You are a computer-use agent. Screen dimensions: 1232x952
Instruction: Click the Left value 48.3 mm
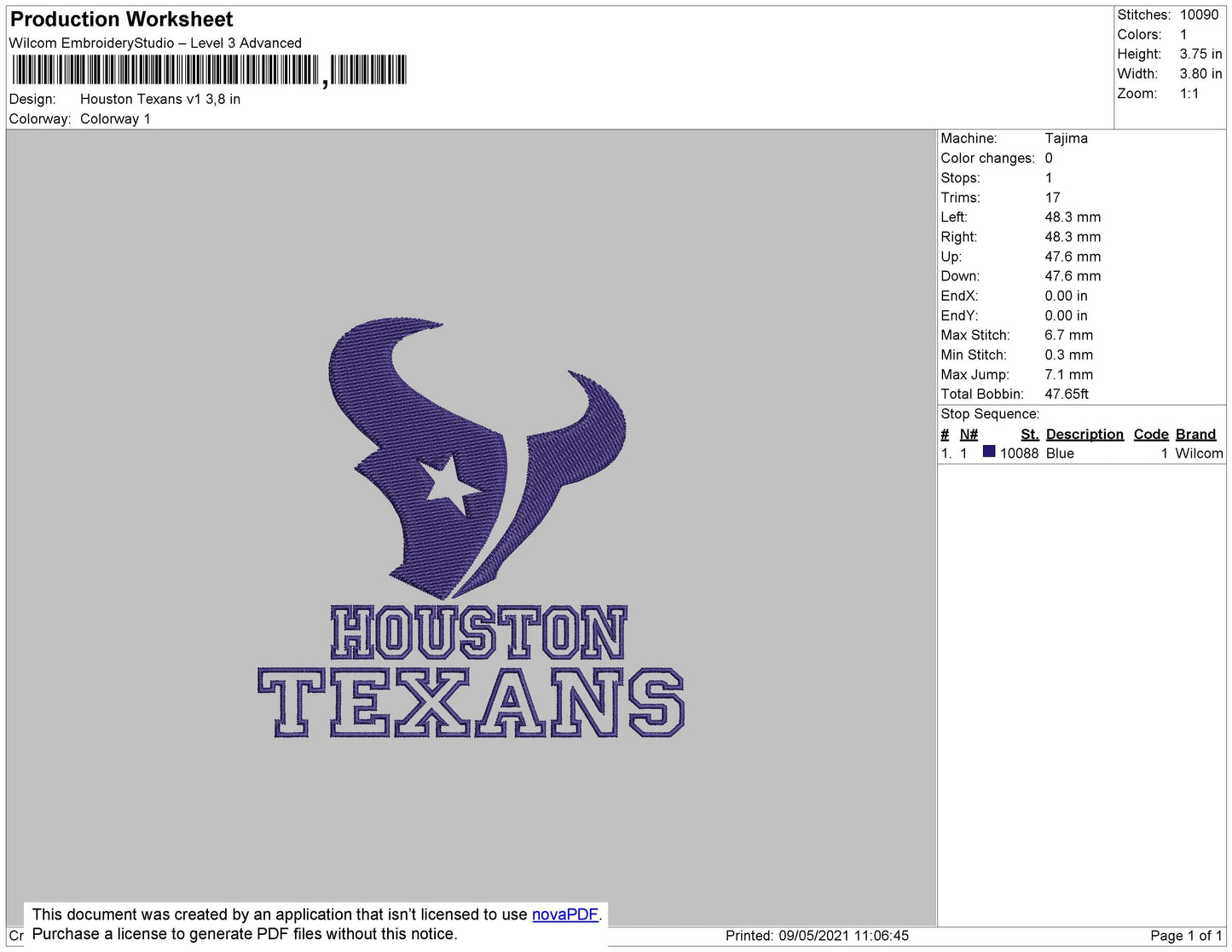(x=1073, y=217)
